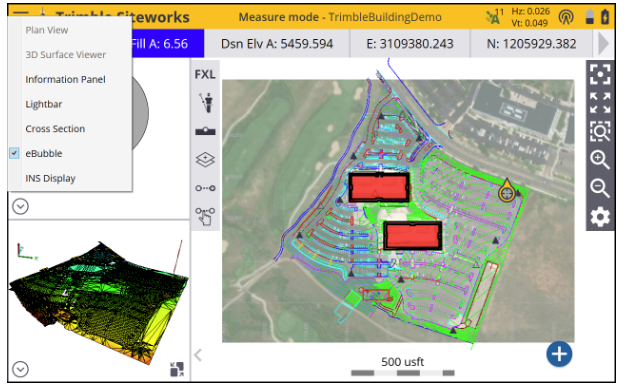Maximize the 3D surface view panel
This screenshot has height=390, width=627.
tap(177, 369)
